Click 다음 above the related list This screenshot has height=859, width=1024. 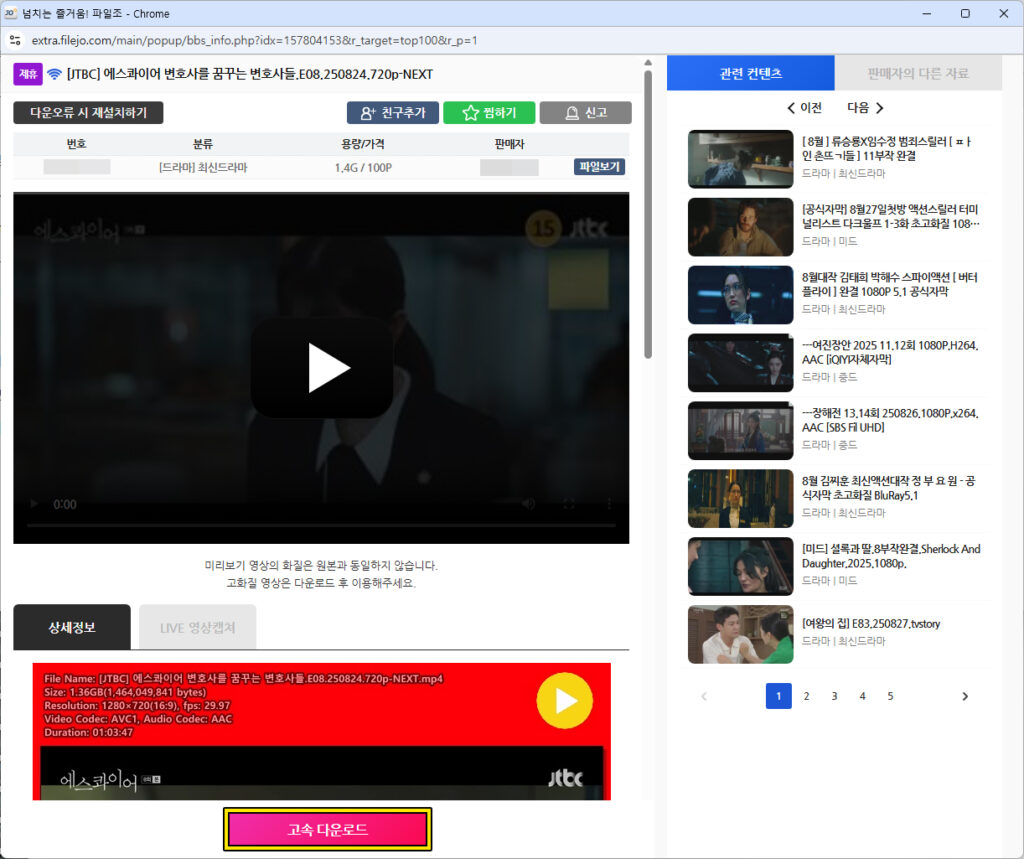pos(865,108)
